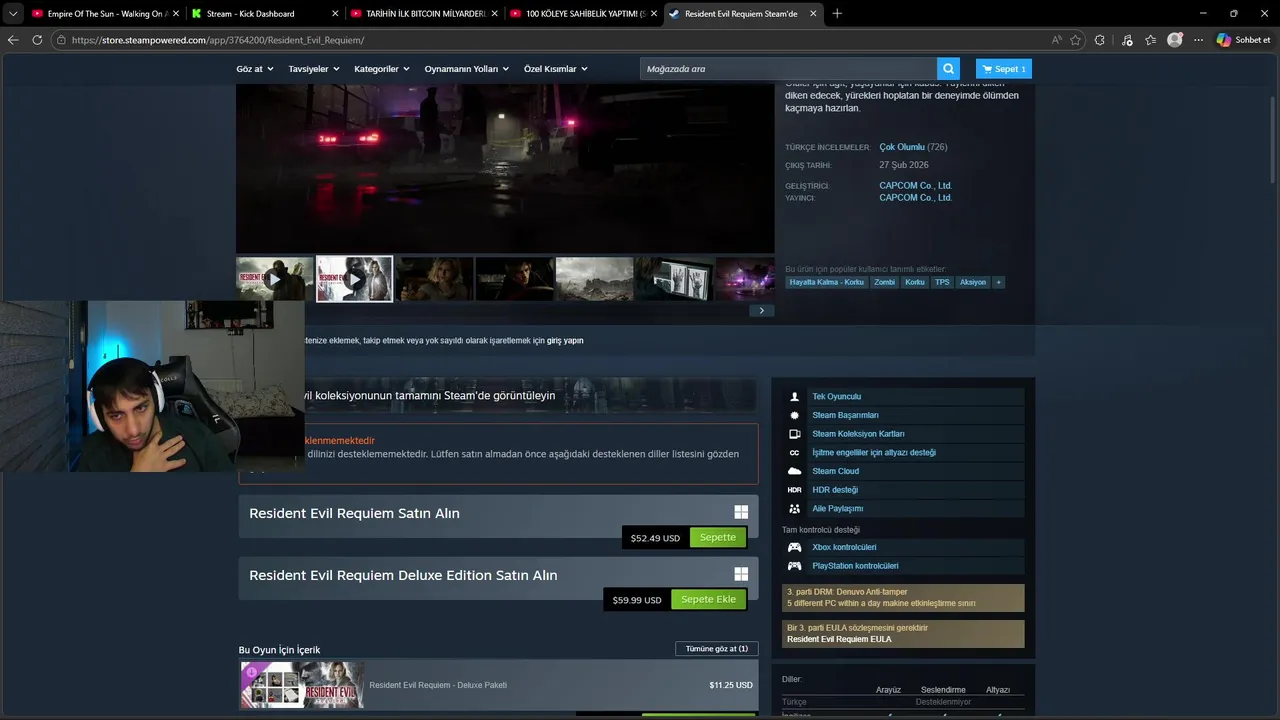Close the Kick Dashboard tab
This screenshot has height=720, width=1280.
(335, 14)
